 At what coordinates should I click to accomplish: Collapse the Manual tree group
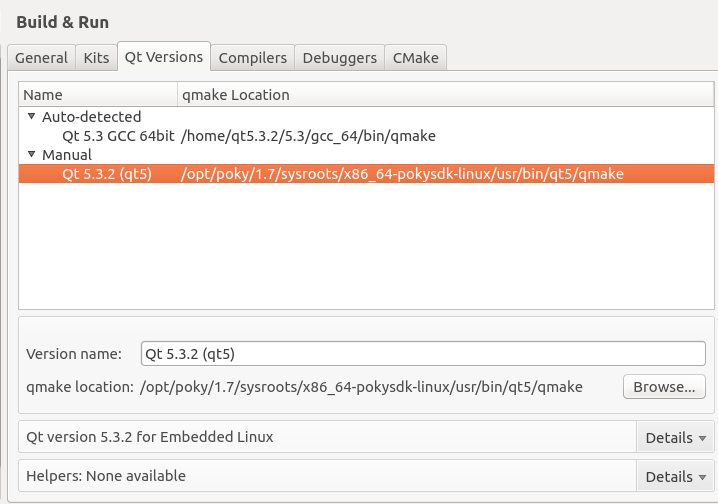[x=31, y=154]
